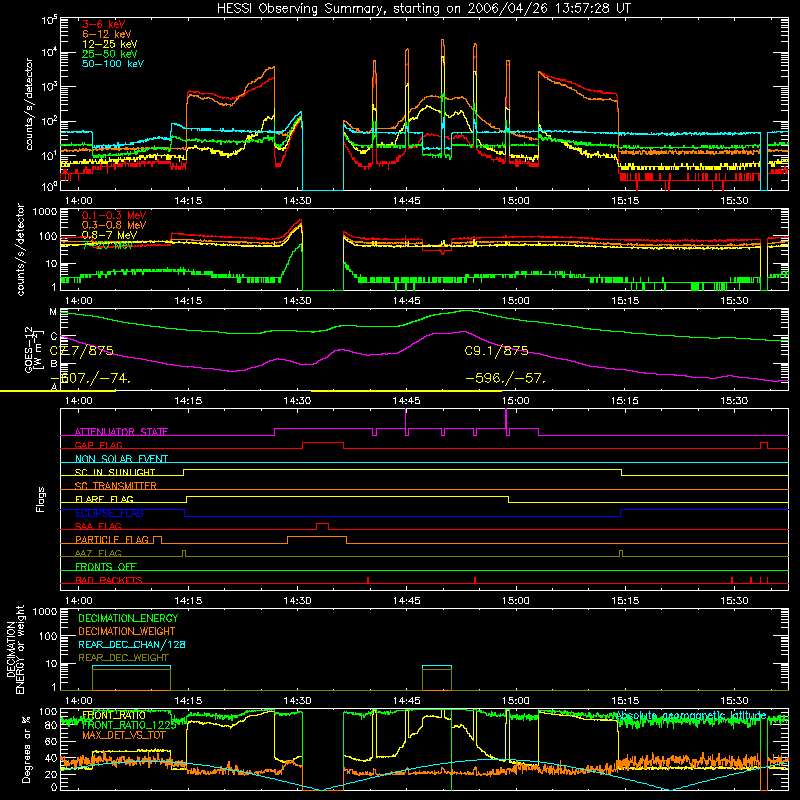Click the 15:00 tick under GOES panel
This screenshot has width=800, height=800.
(516, 401)
